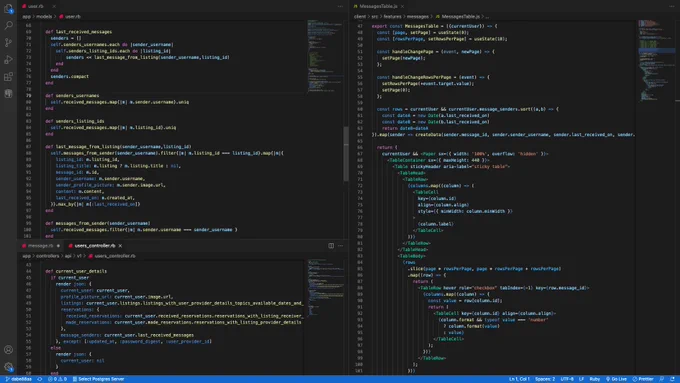The height and width of the screenshot is (383, 680).
Task: Change end of line sequence LF
Action: click(x=582, y=379)
